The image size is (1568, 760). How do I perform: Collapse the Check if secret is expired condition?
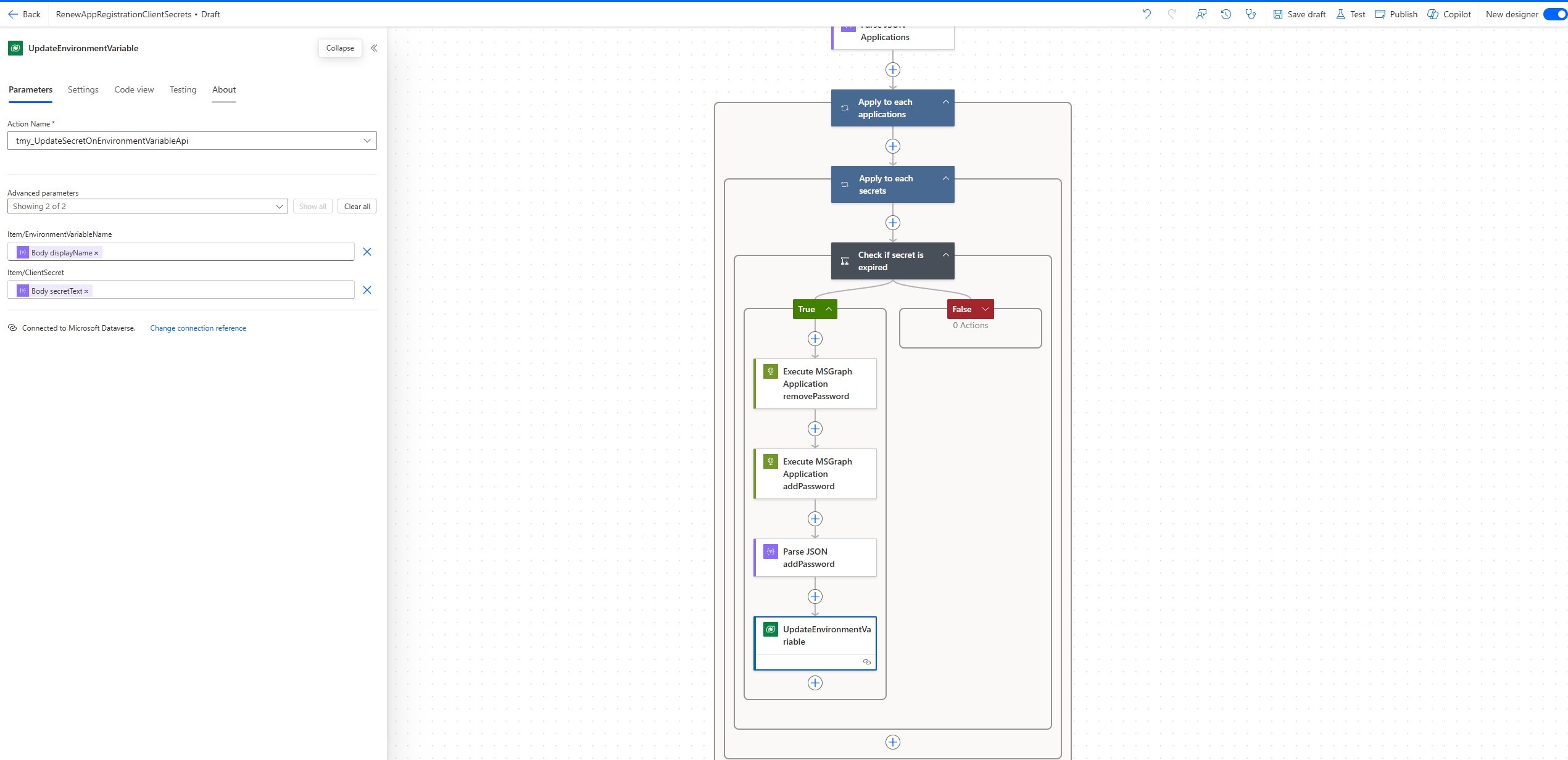pyautogui.click(x=945, y=255)
